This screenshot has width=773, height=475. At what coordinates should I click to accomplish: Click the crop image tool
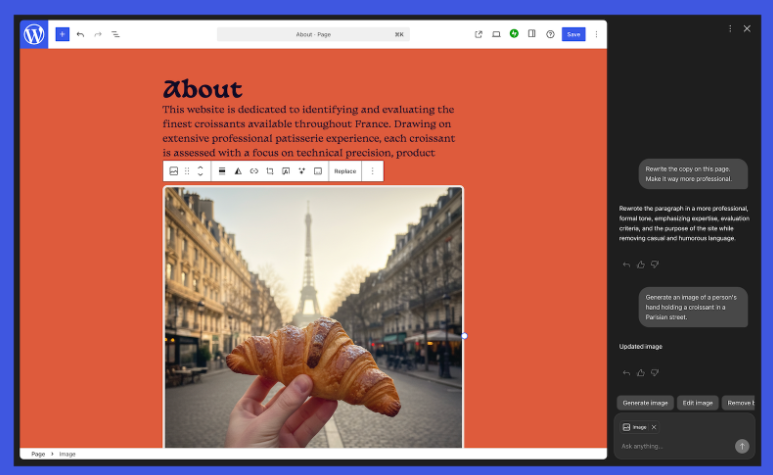click(x=270, y=171)
